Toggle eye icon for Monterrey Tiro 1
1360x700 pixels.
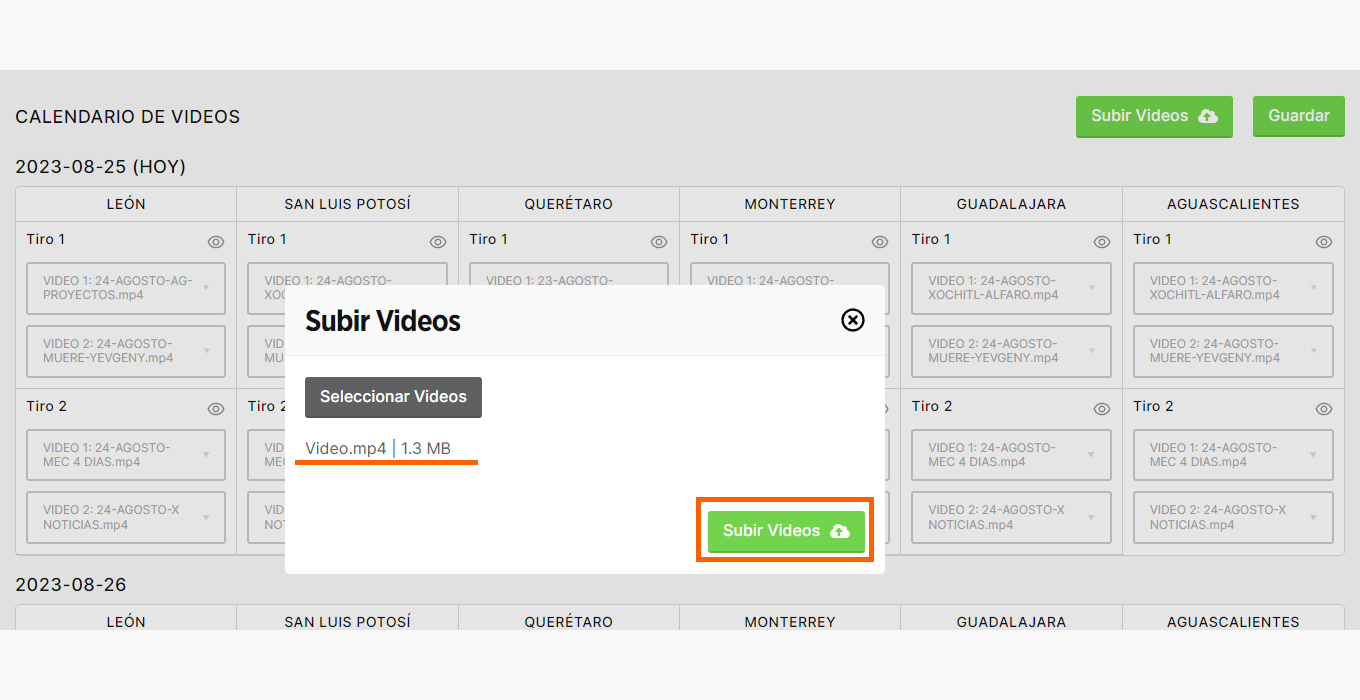880,242
